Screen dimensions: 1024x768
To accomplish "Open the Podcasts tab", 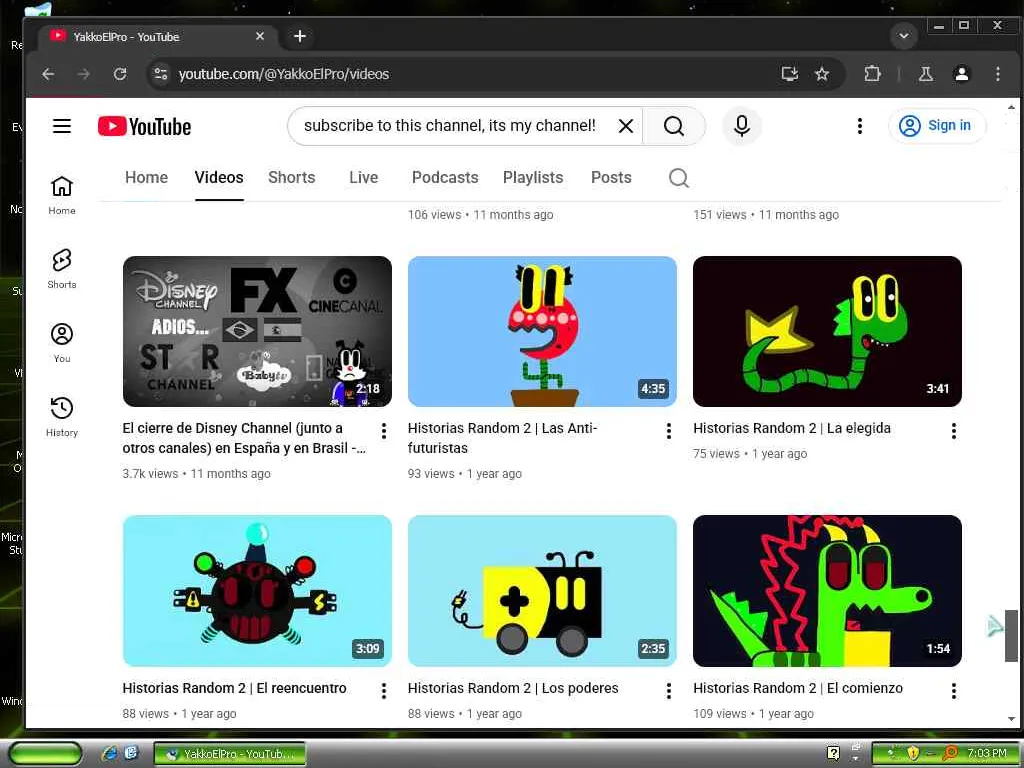I will [445, 178].
